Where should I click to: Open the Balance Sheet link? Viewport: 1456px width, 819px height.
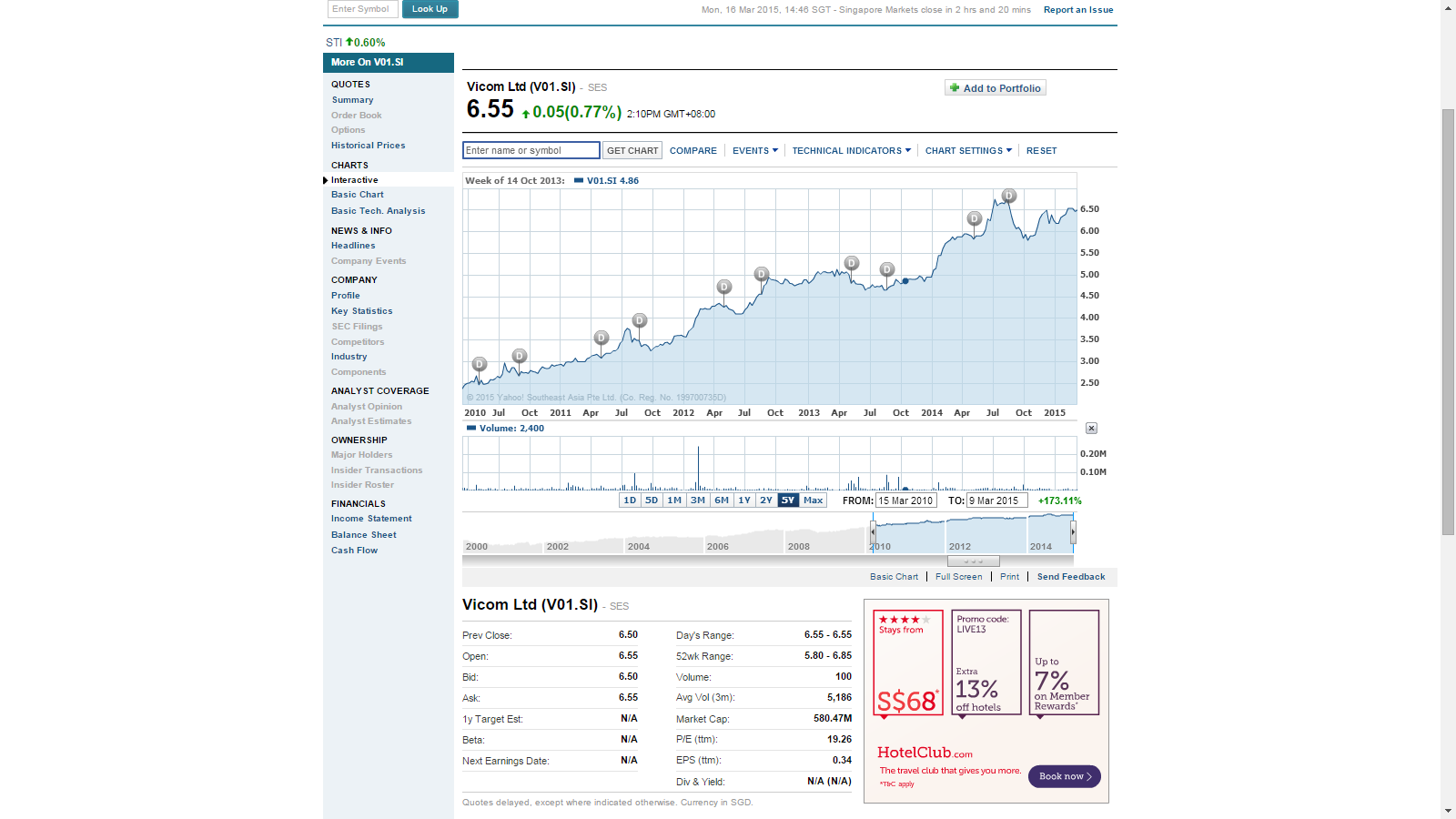364,535
